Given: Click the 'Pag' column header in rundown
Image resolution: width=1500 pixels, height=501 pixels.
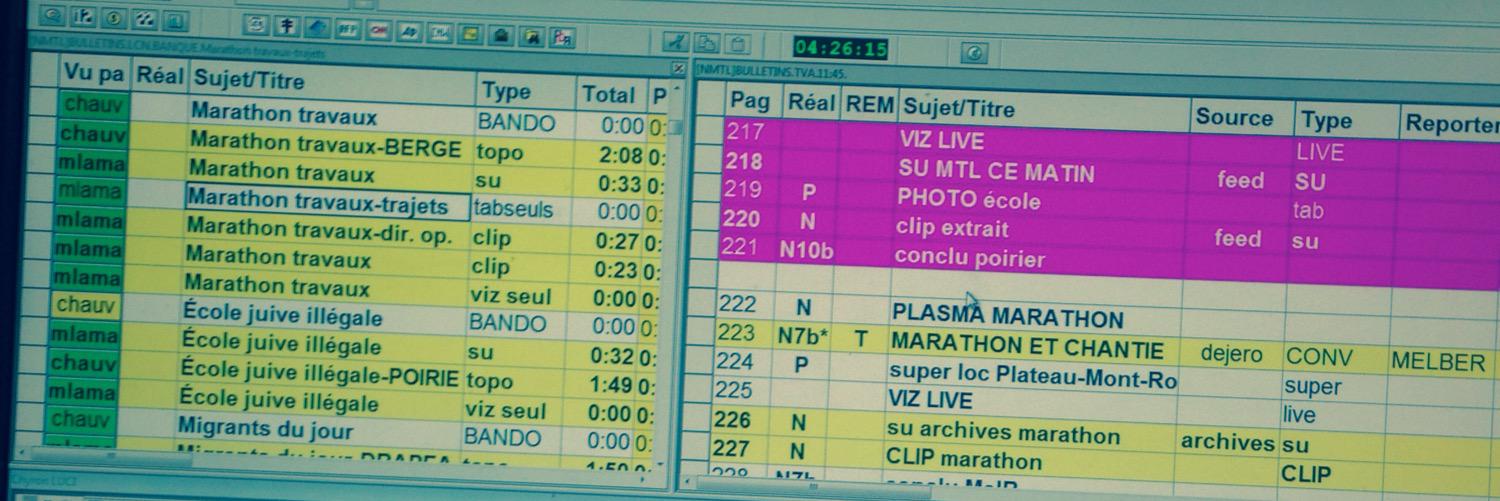Looking at the screenshot, I should pos(750,100).
